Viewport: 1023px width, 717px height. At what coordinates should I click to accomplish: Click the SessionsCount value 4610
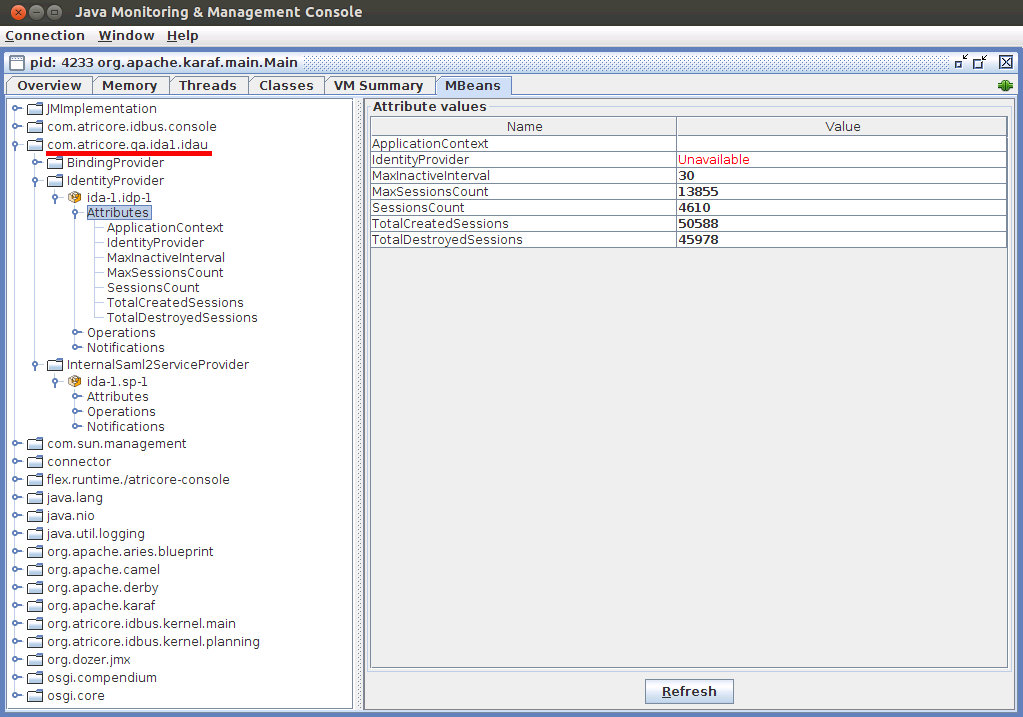(842, 207)
